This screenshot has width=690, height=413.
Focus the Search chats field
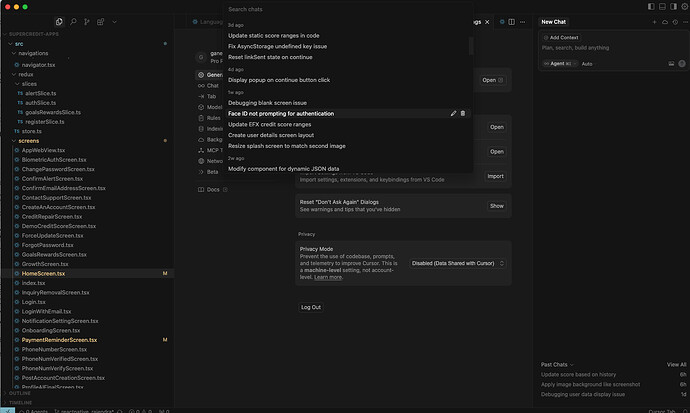coord(348,9)
